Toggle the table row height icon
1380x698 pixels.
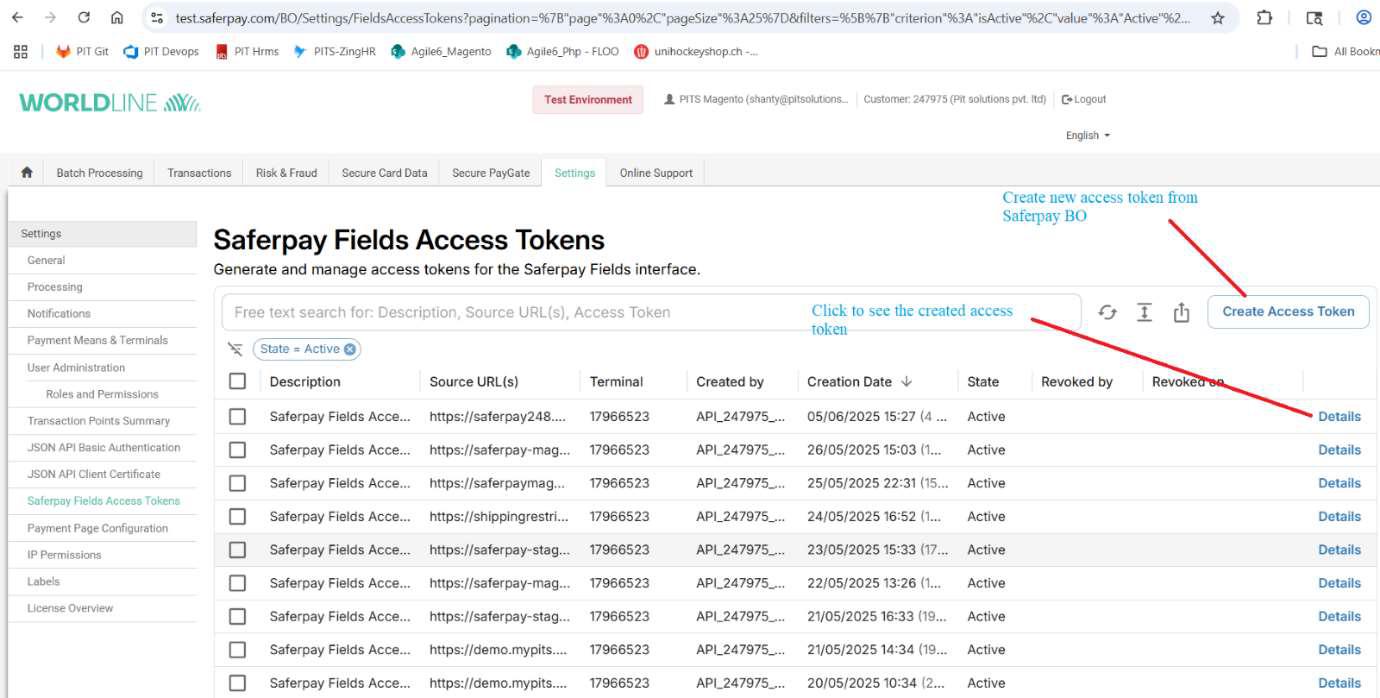point(1144,312)
